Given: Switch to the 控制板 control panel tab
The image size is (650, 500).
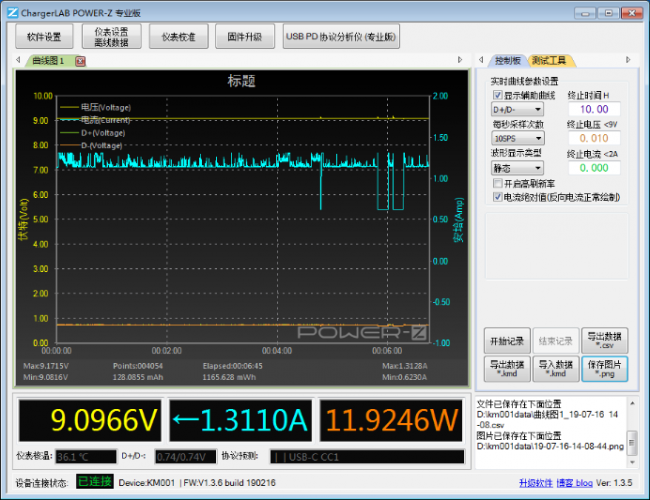Looking at the screenshot, I should click(508, 61).
